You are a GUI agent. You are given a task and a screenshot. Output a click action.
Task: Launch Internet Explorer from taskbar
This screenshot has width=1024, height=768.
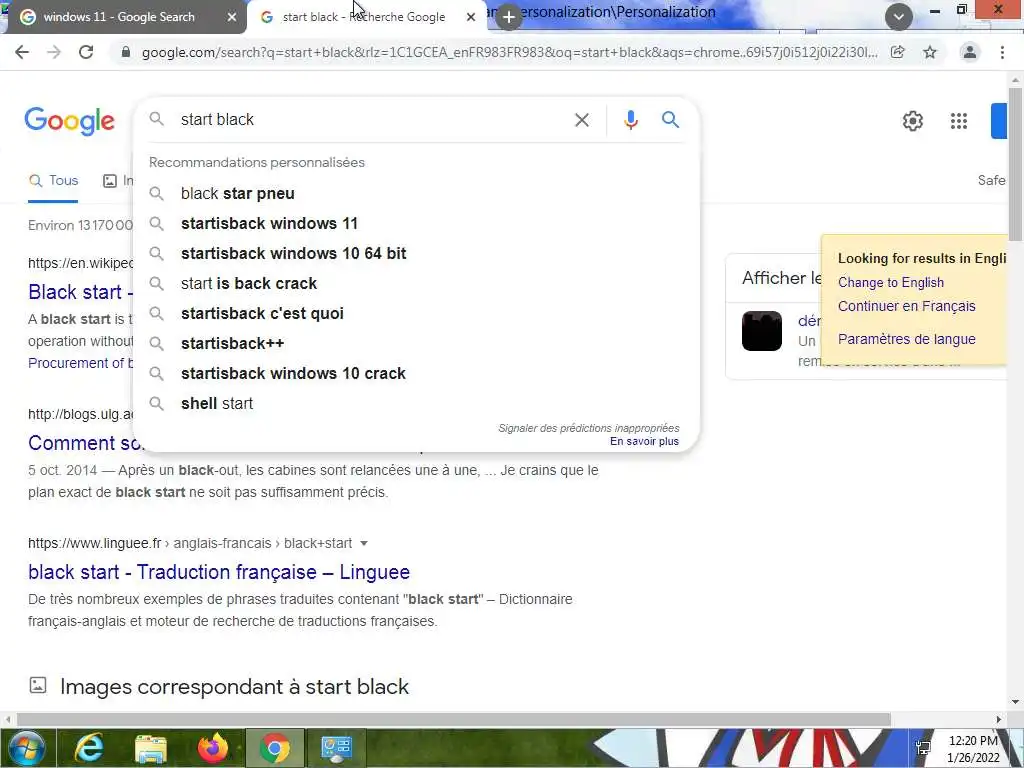[x=89, y=748]
